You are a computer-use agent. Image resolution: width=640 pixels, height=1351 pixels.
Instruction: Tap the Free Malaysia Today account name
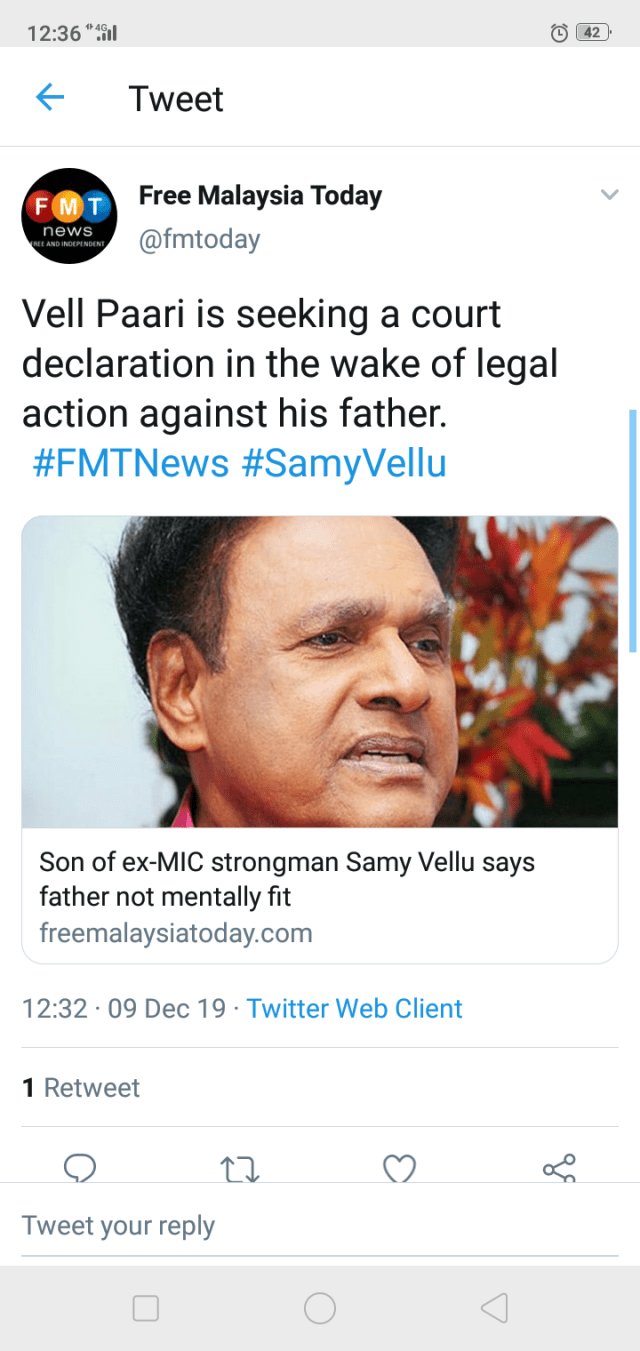(260, 195)
